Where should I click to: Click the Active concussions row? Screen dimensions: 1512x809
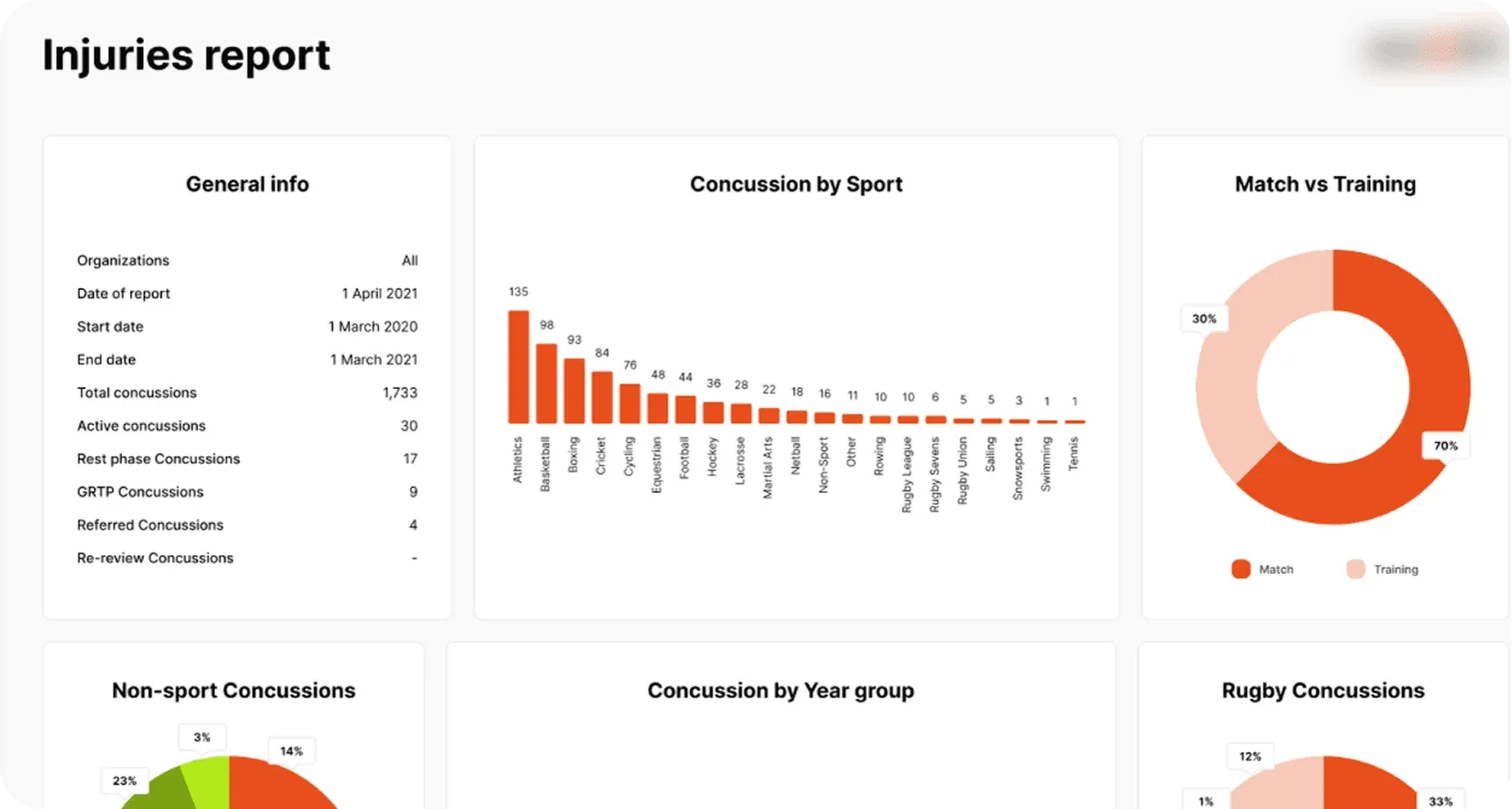[247, 426]
